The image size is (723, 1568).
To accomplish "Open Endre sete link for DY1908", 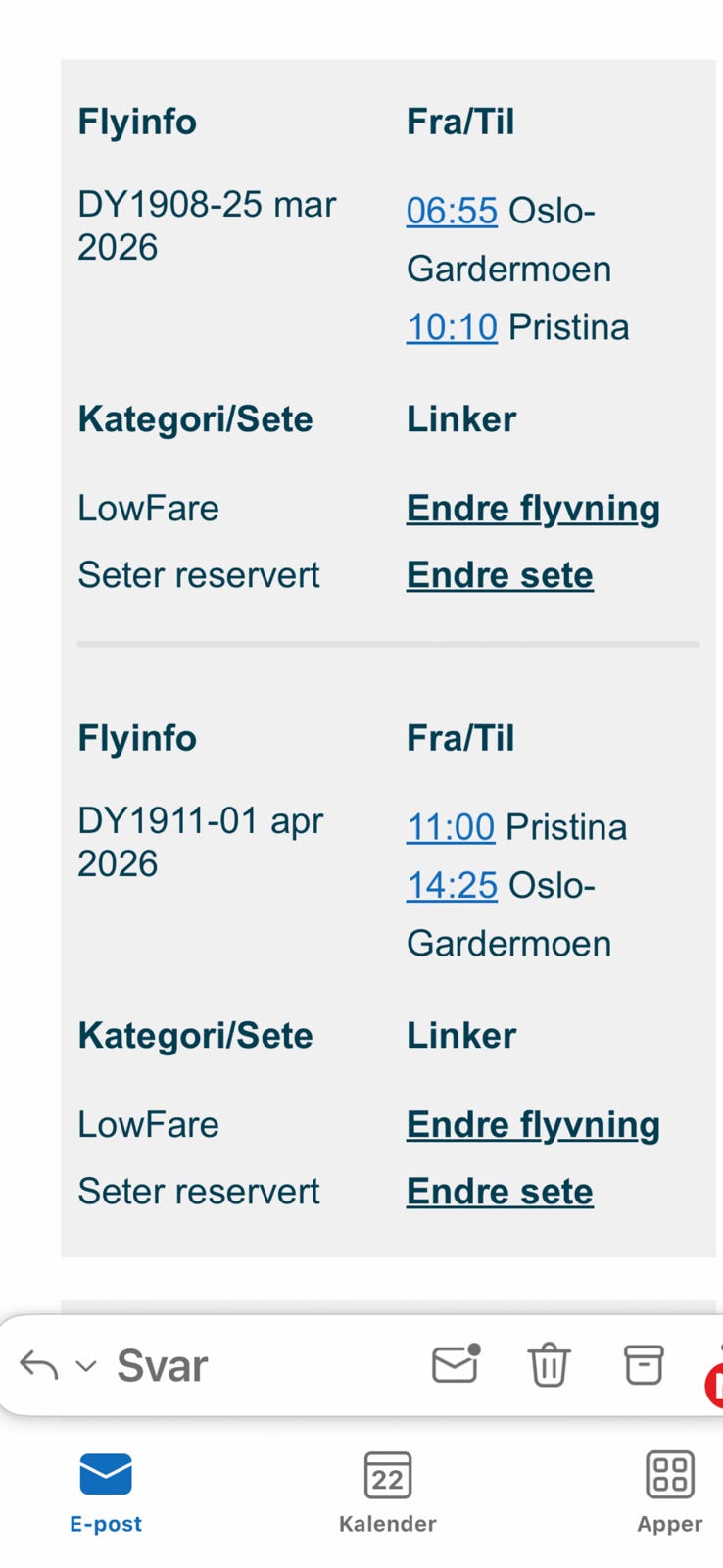I will point(500,575).
